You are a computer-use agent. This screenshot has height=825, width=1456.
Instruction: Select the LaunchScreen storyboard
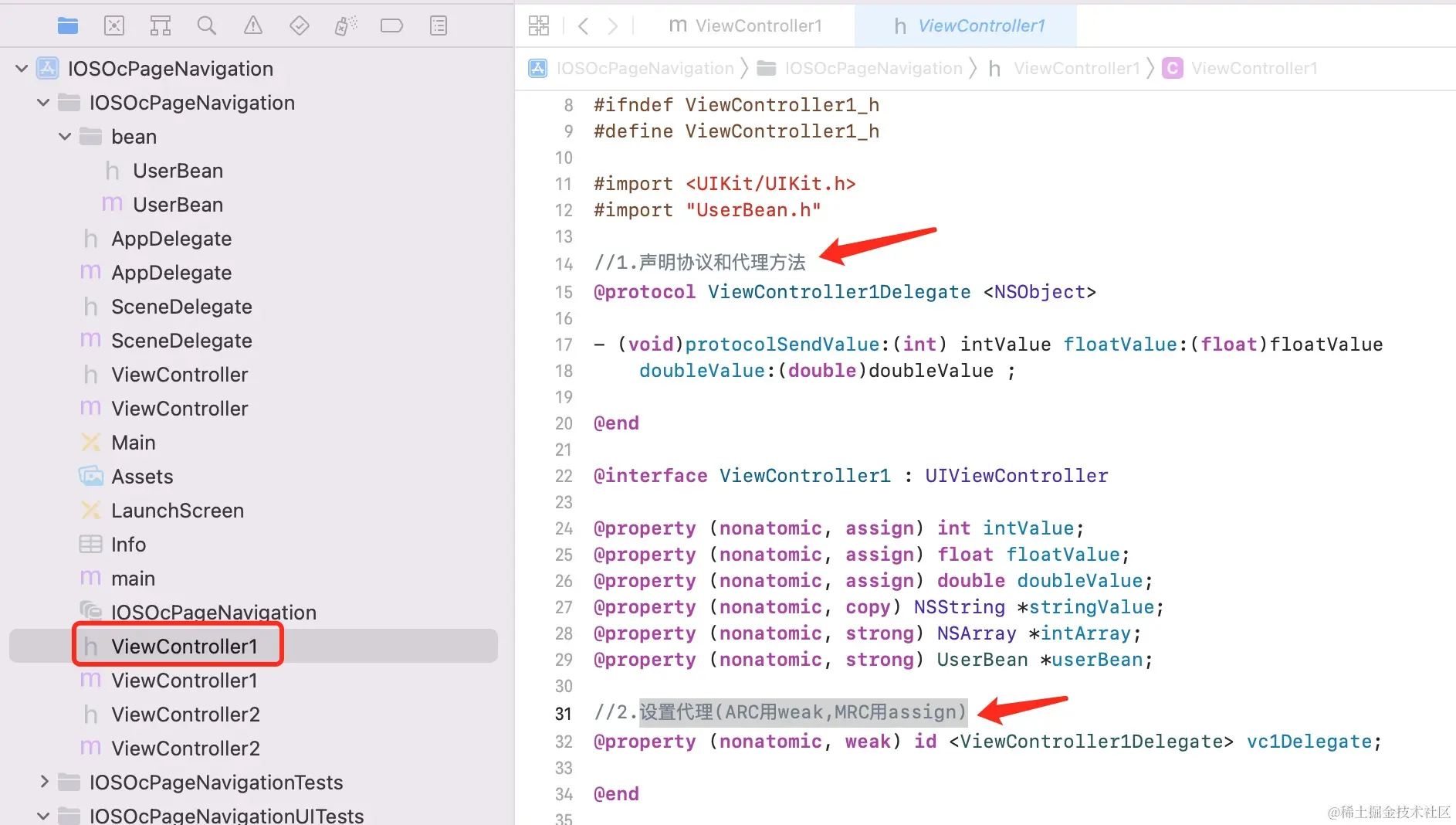178,511
